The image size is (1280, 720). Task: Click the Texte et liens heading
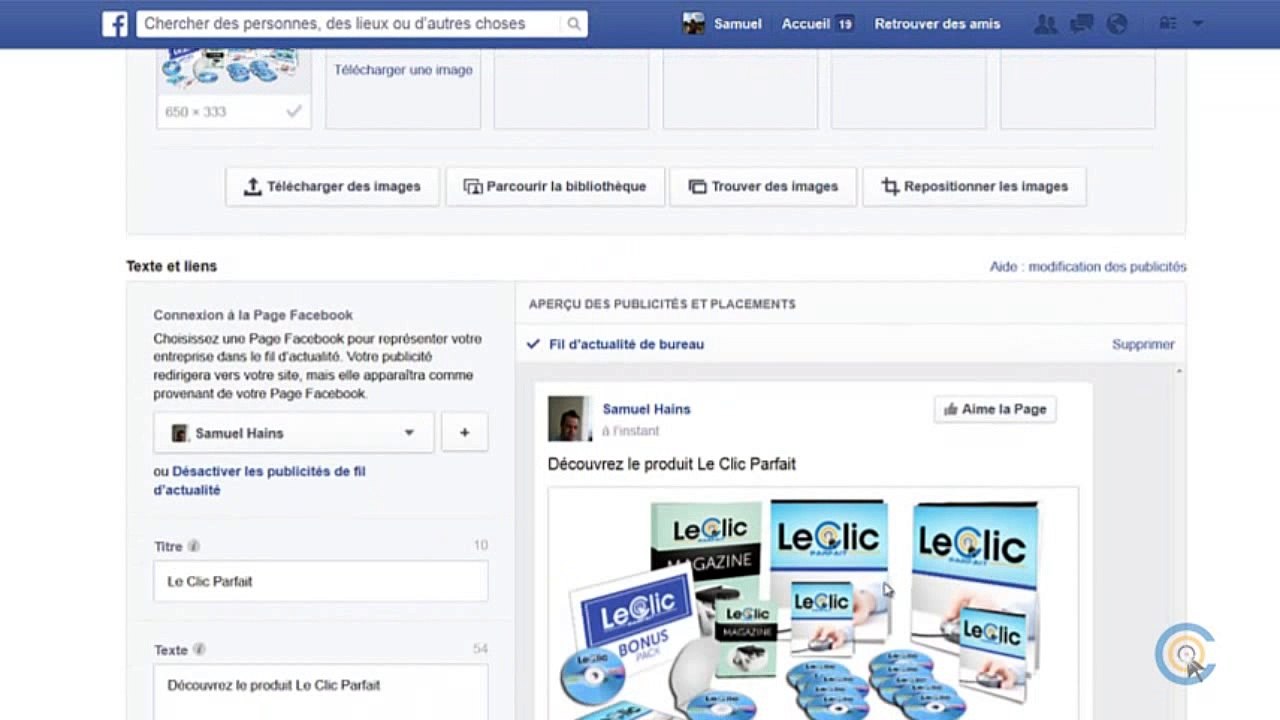tap(171, 266)
